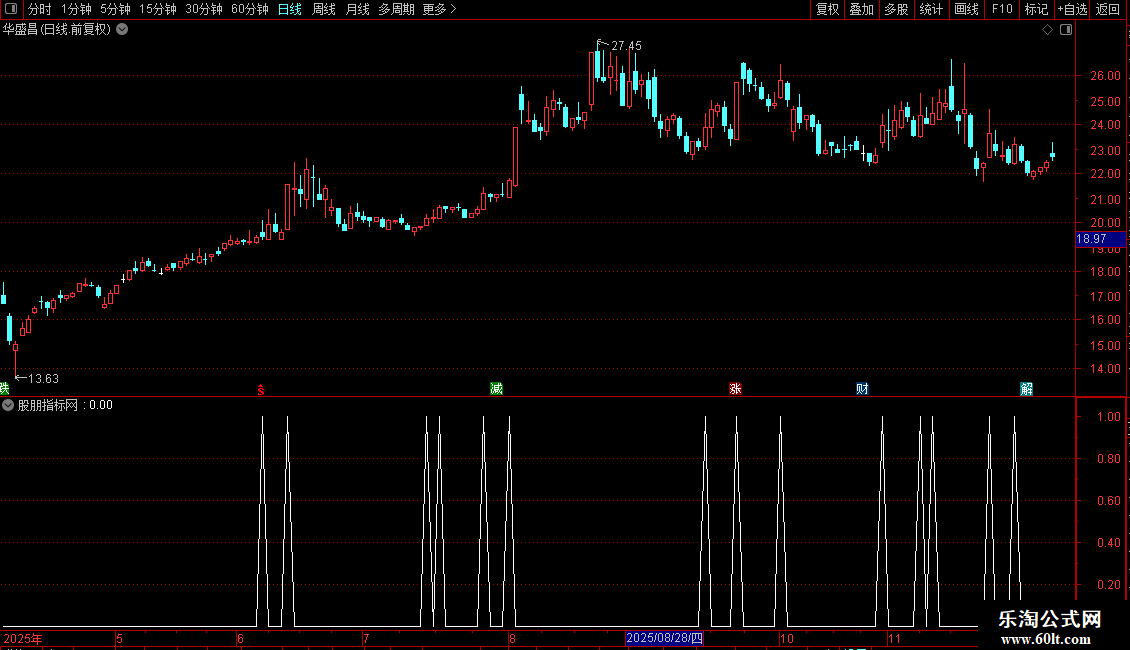This screenshot has width=1130, height=650.
Task: Click the teal 解 event marker
Action: 1027,389
